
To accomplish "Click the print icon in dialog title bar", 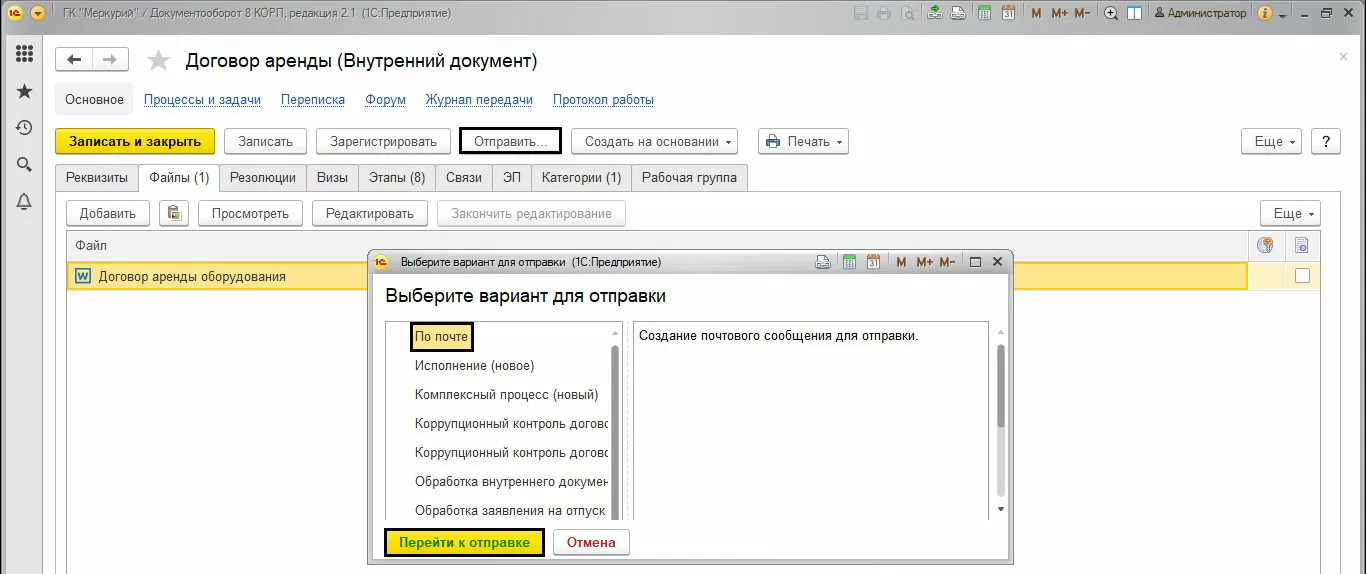I will 823,262.
